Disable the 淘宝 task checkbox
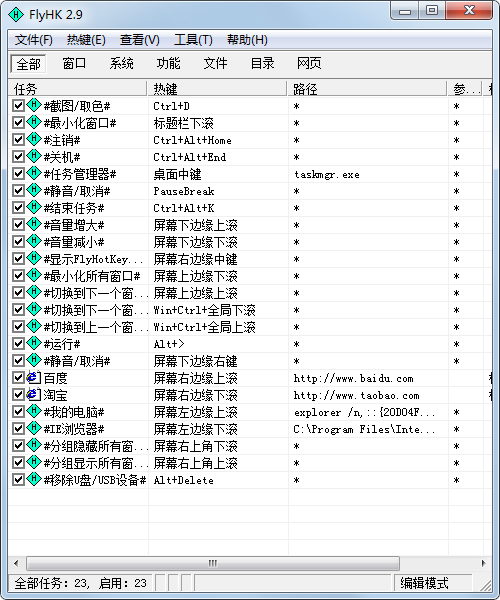 pos(18,395)
